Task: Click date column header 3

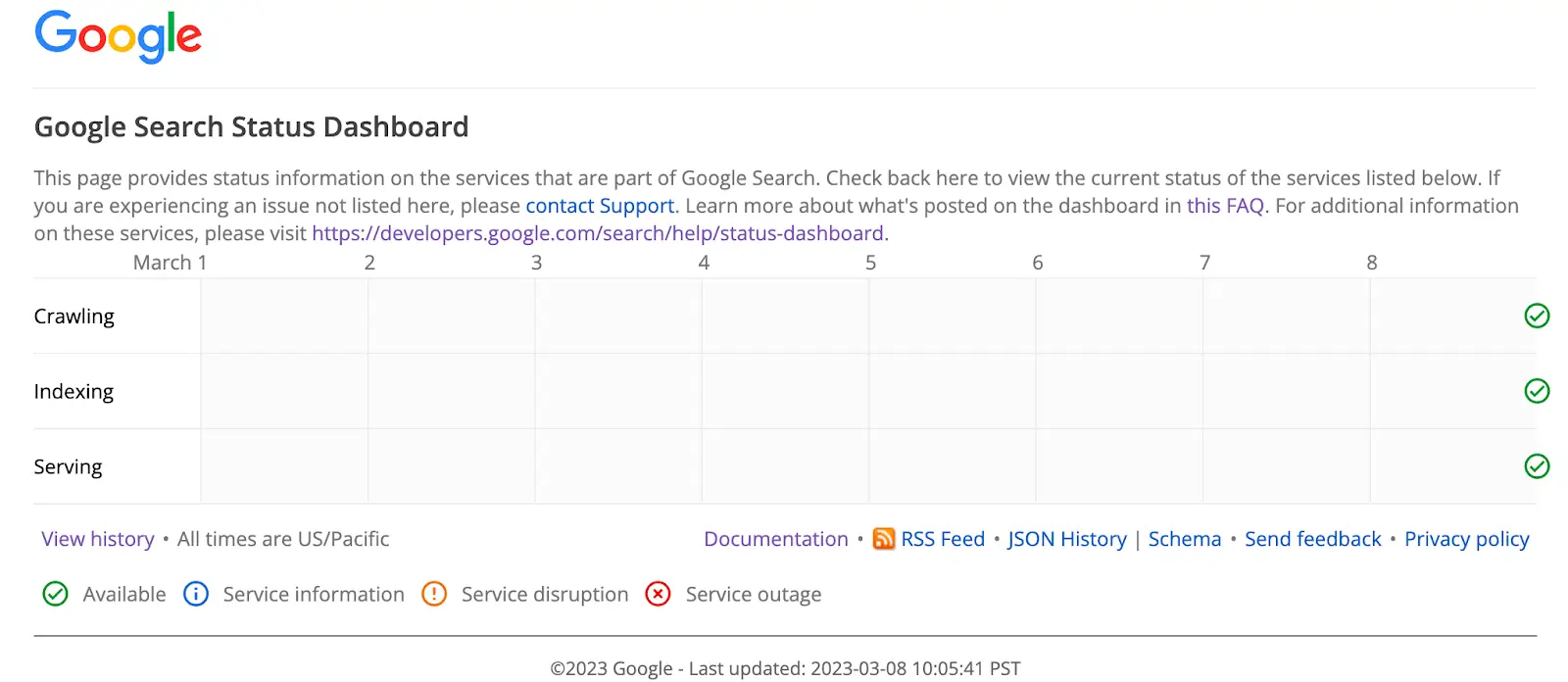Action: 537,263
